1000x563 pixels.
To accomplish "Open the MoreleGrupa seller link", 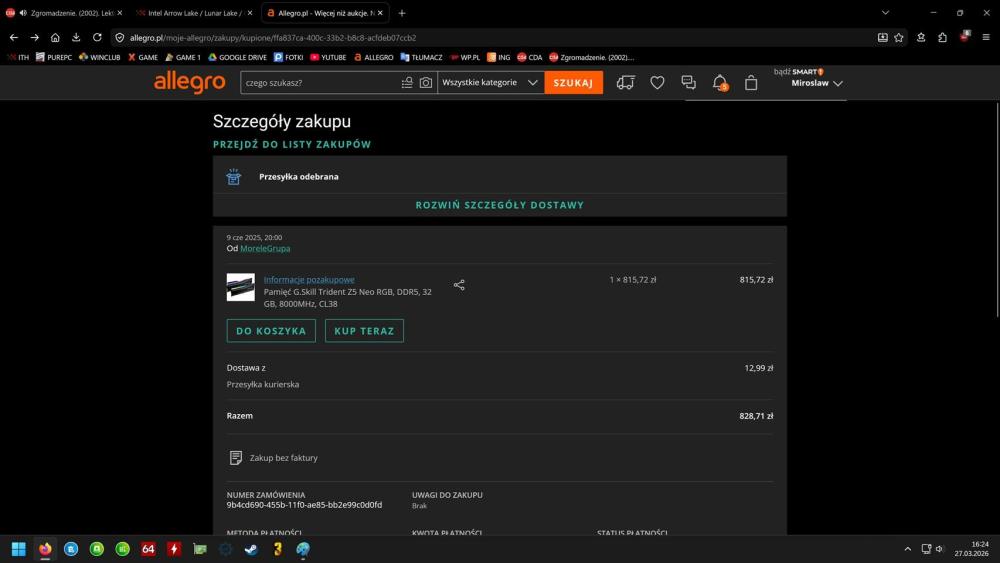I will pyautogui.click(x=265, y=248).
